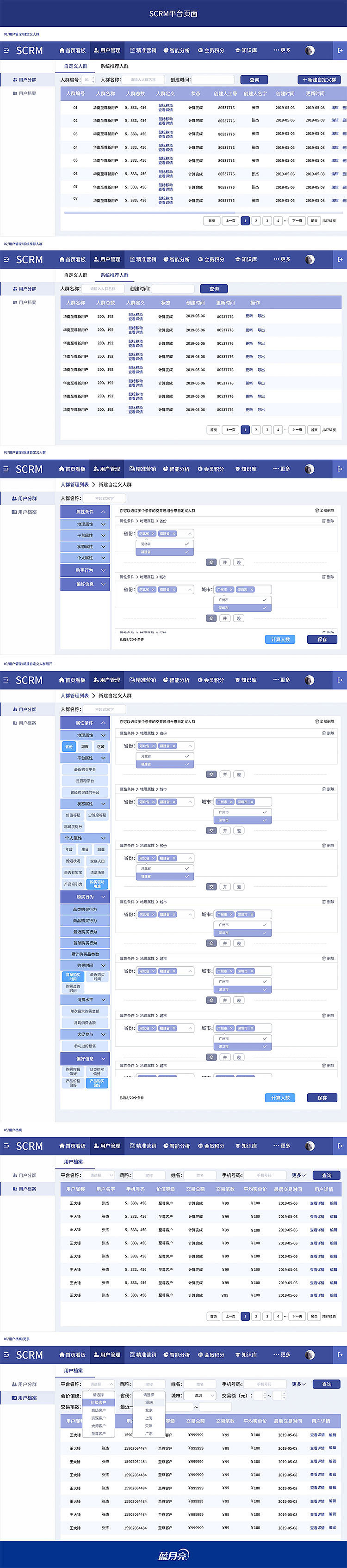Select 职业 chip on expanded 新建自定义人群 screen
Image resolution: width=347 pixels, height=1568 pixels.
tap(100, 849)
